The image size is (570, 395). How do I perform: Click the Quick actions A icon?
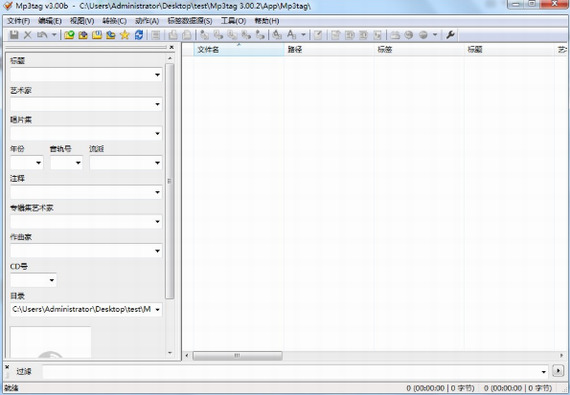click(x=292, y=35)
